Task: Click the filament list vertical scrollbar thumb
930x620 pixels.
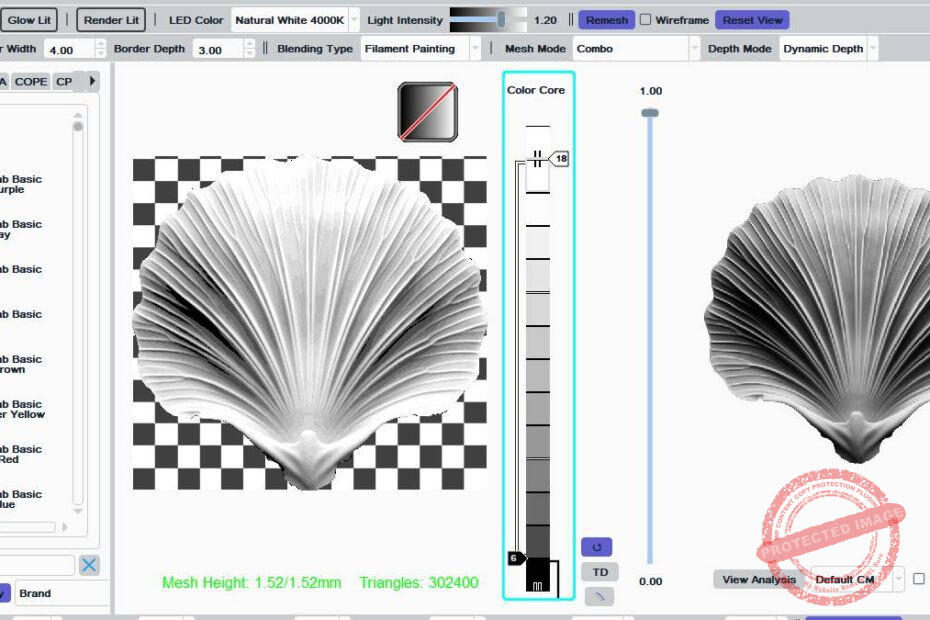Action: coord(78,126)
